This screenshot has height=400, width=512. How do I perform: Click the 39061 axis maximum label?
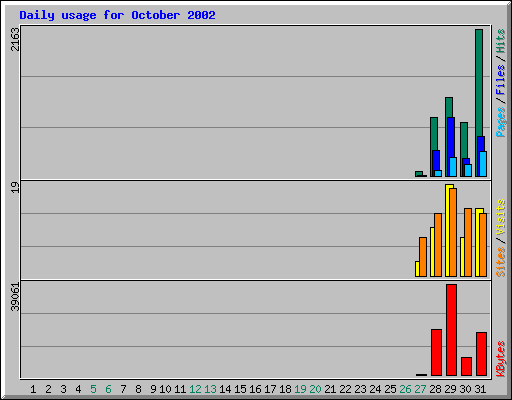tap(15, 297)
